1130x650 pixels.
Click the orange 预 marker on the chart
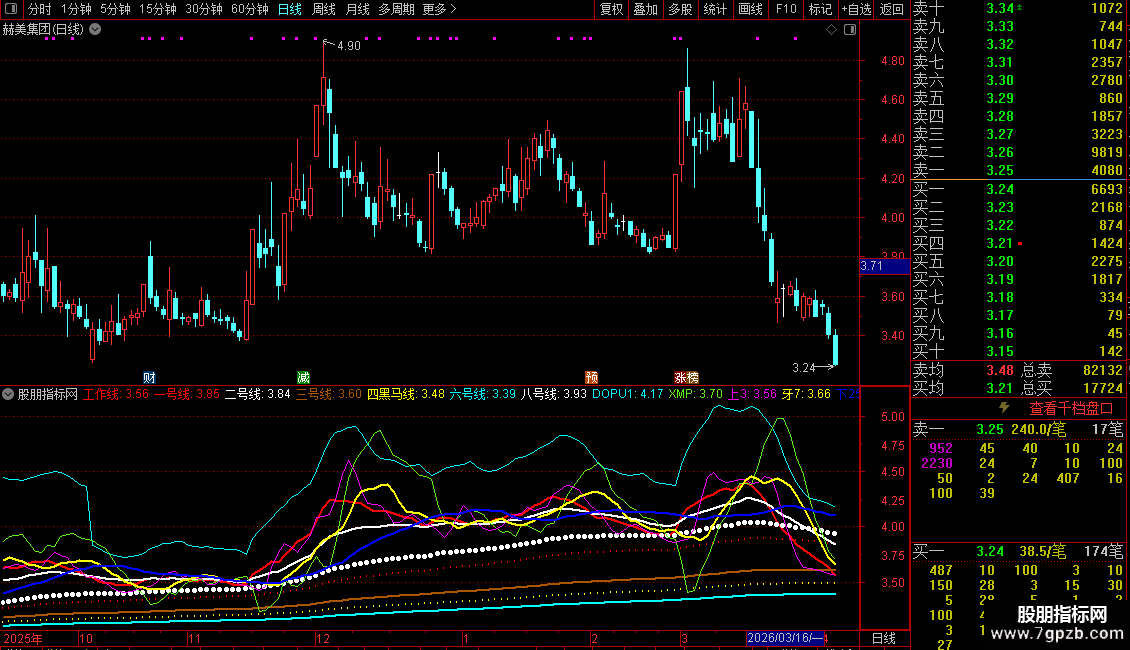coord(592,377)
